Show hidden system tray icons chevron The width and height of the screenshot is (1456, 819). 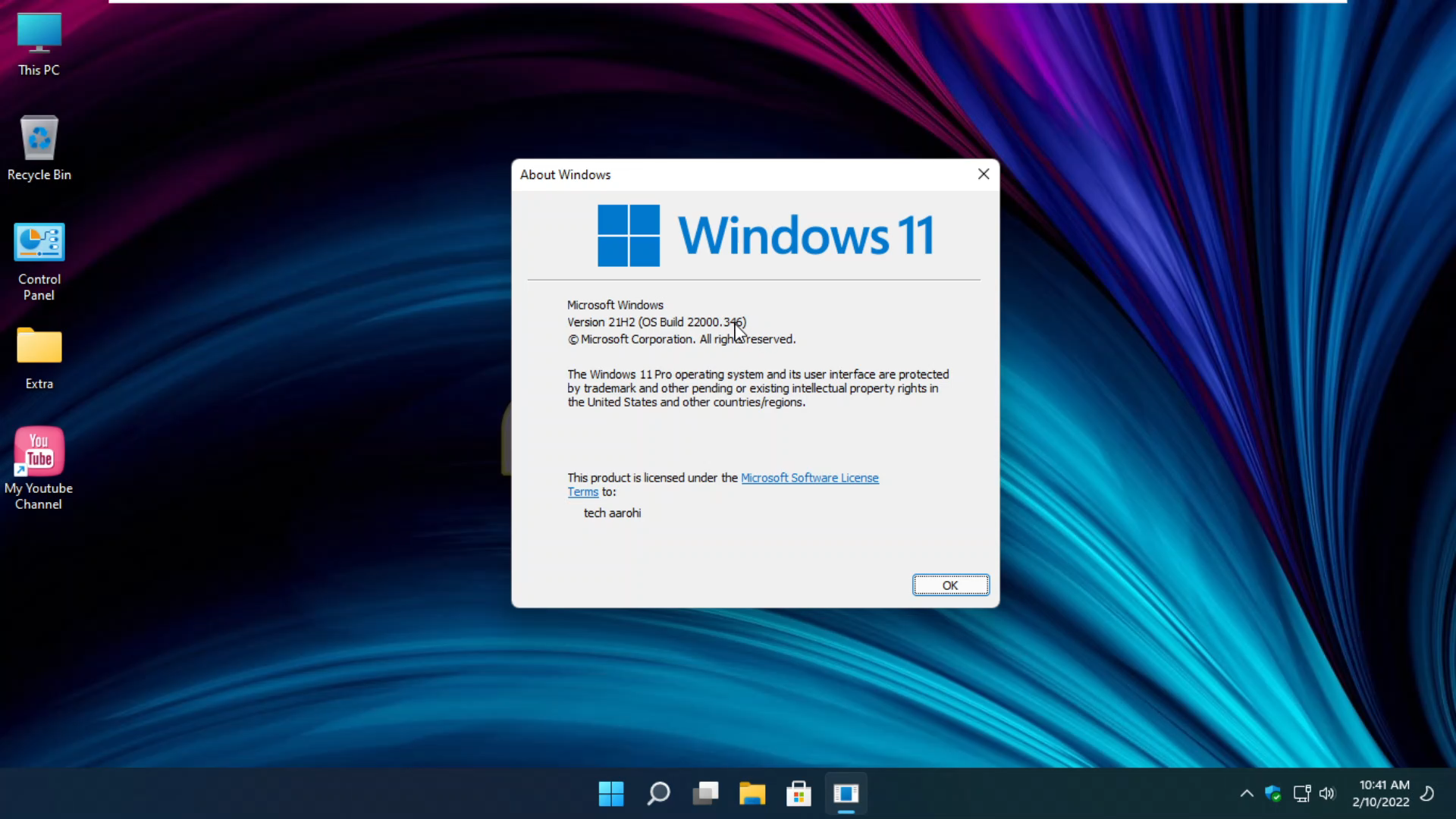tap(1246, 794)
